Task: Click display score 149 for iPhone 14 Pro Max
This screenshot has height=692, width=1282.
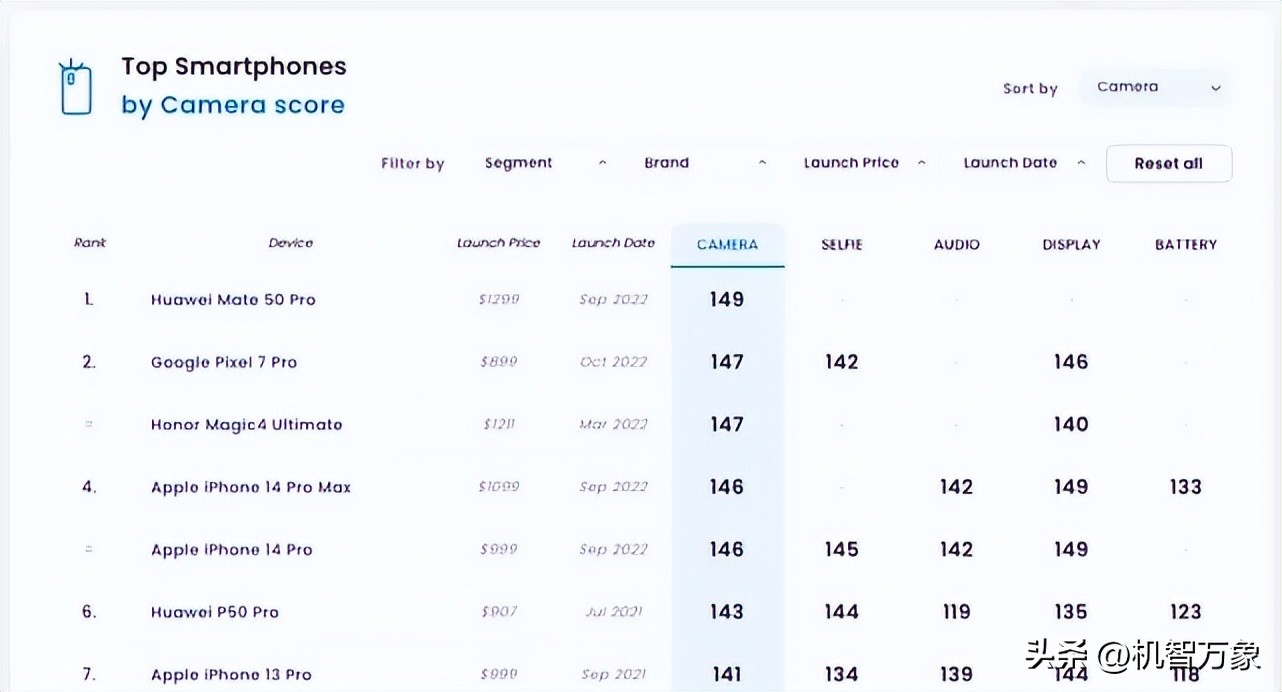Action: (x=1071, y=487)
